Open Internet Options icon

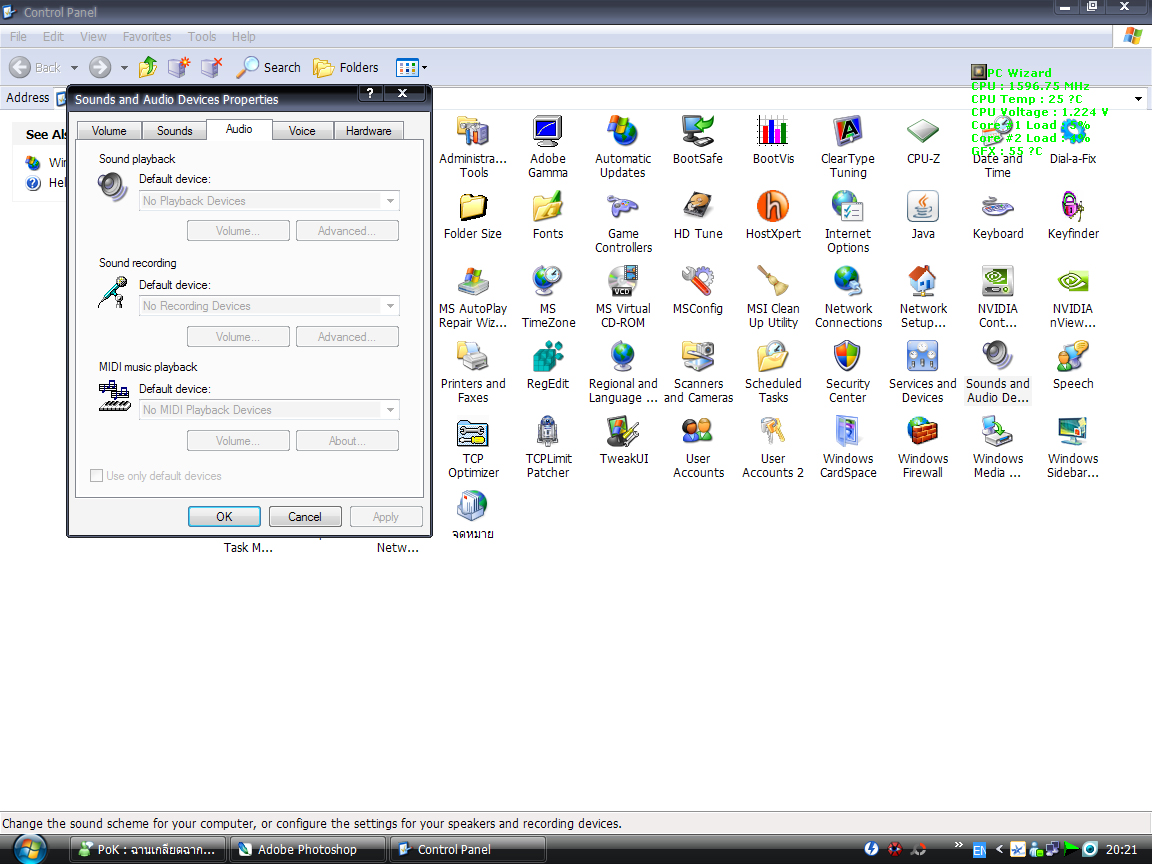point(848,221)
